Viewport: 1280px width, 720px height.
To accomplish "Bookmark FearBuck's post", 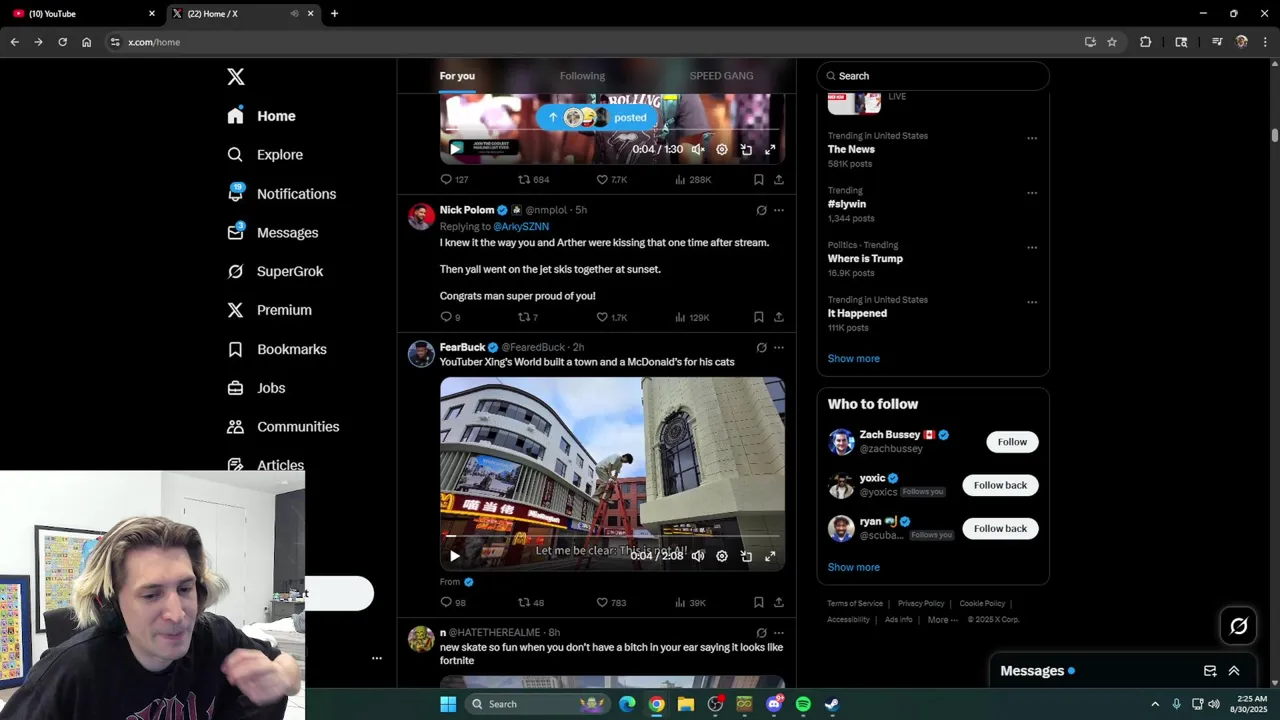I will [x=759, y=602].
